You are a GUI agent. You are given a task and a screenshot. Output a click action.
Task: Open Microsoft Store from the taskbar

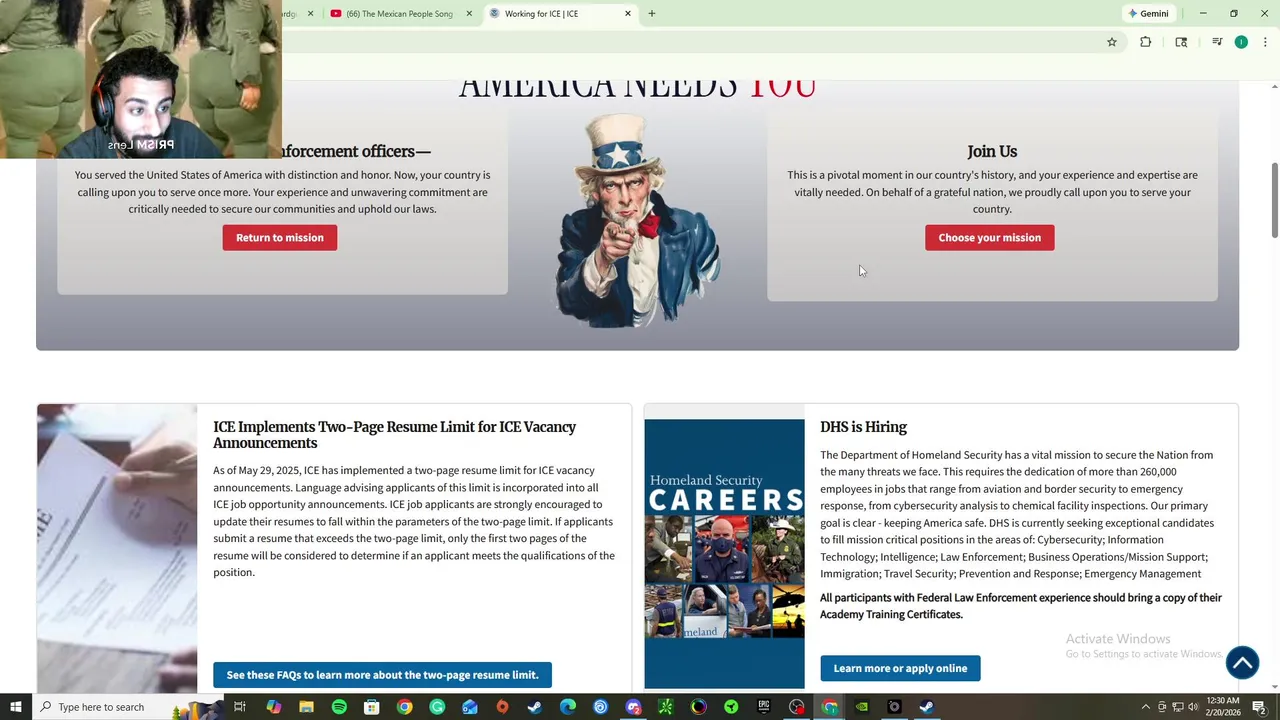point(372,707)
